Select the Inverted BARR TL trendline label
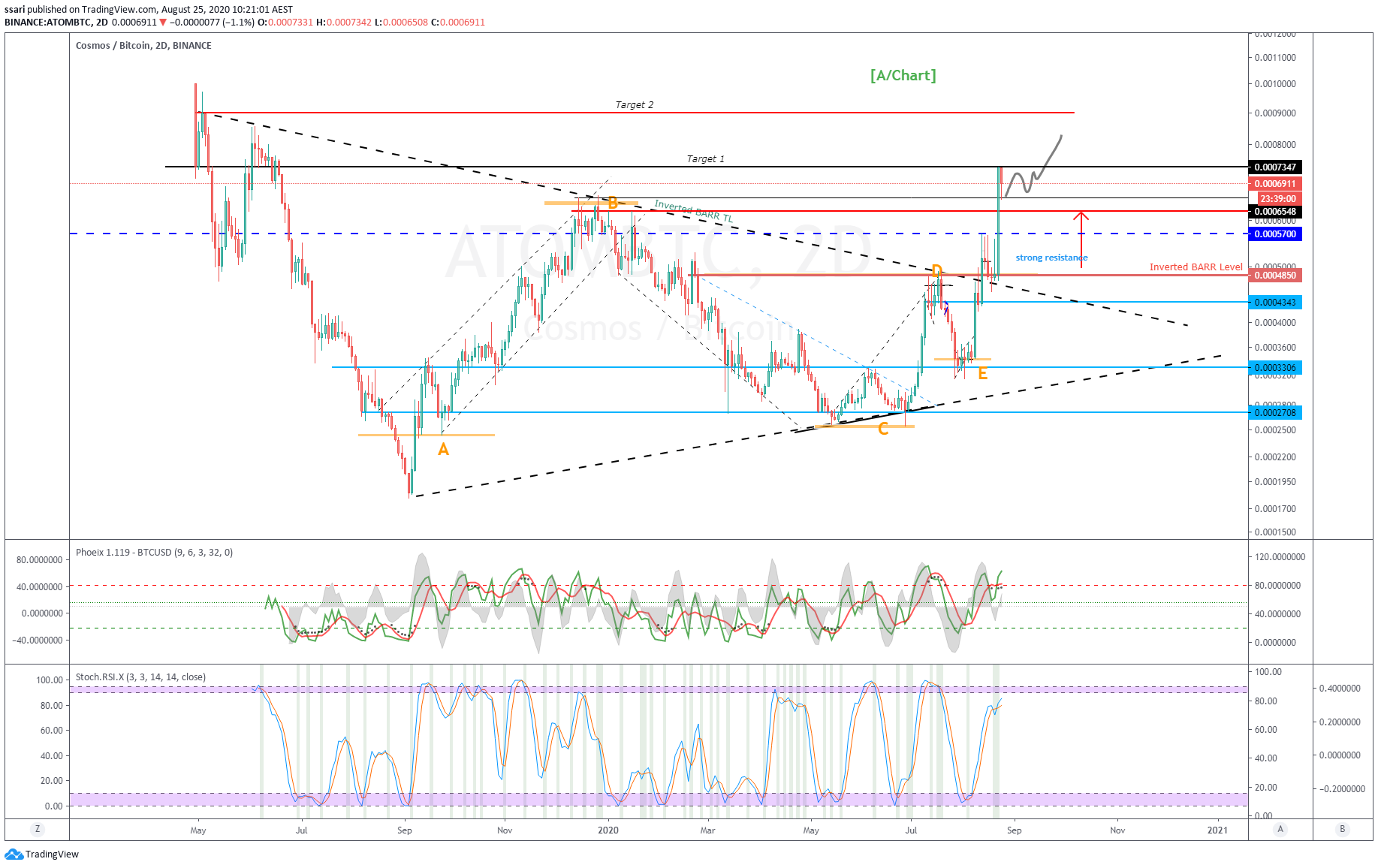The height and width of the screenshot is (868, 1378). click(x=693, y=210)
